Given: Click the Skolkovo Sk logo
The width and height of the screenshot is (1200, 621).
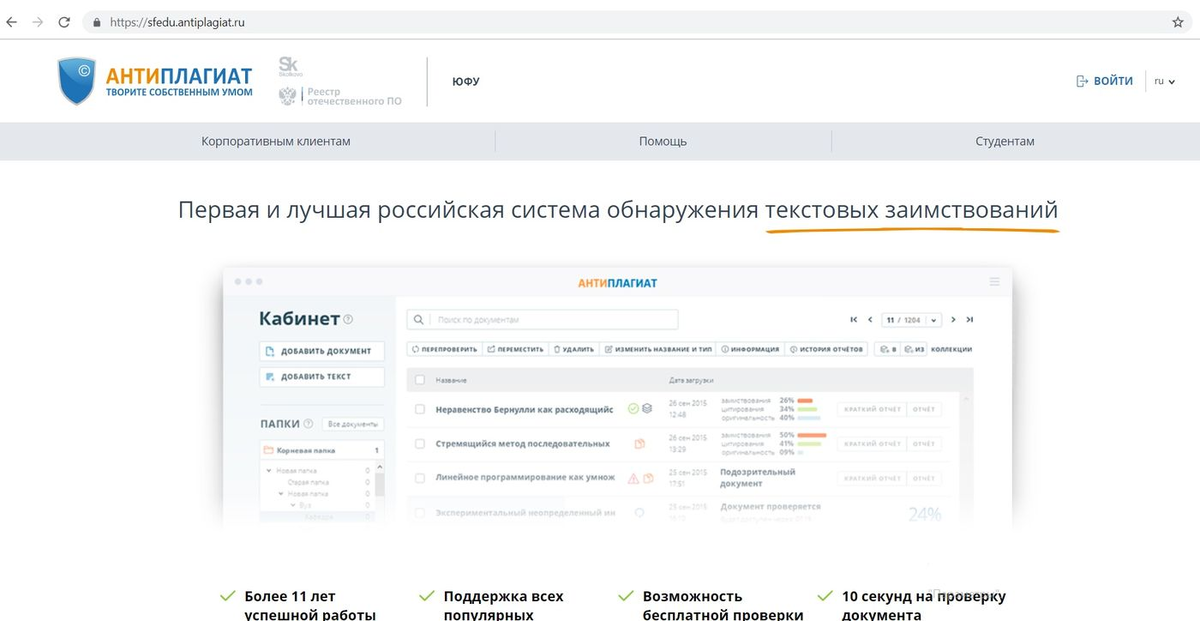Looking at the screenshot, I should coord(289,66).
